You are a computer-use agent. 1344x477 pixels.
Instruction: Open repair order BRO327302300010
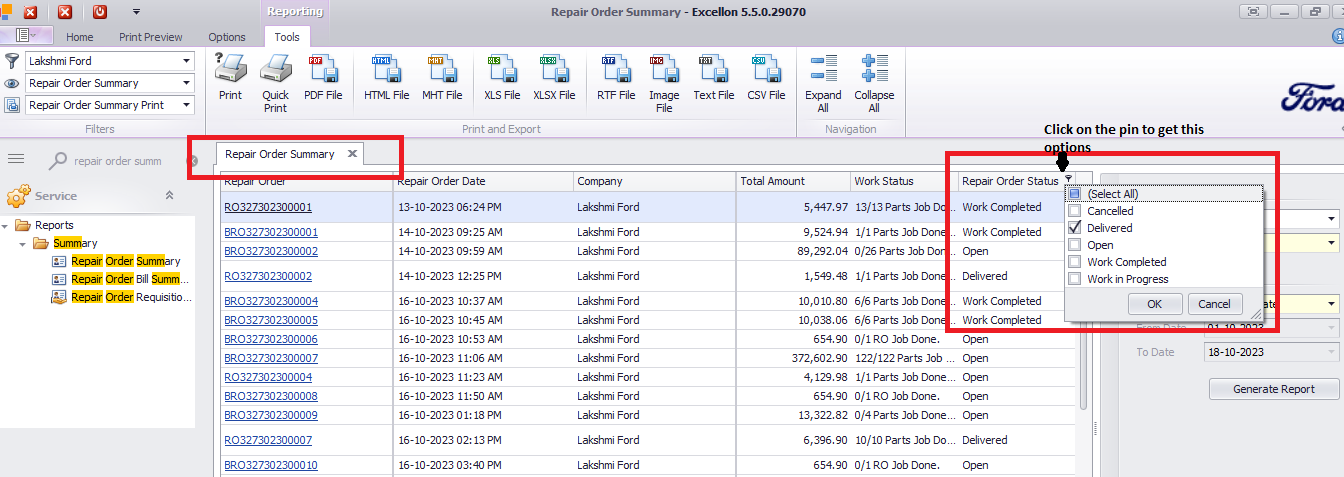271,465
